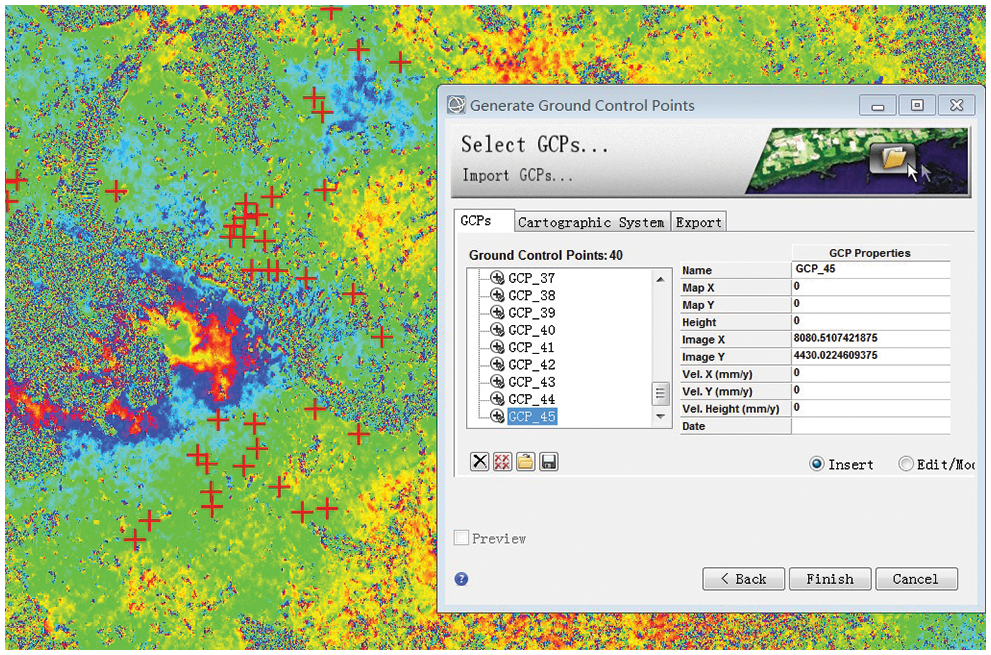Click the GCP_38 point marker icon
Viewport: 991px width, 655px height.
pyautogui.click(x=497, y=296)
